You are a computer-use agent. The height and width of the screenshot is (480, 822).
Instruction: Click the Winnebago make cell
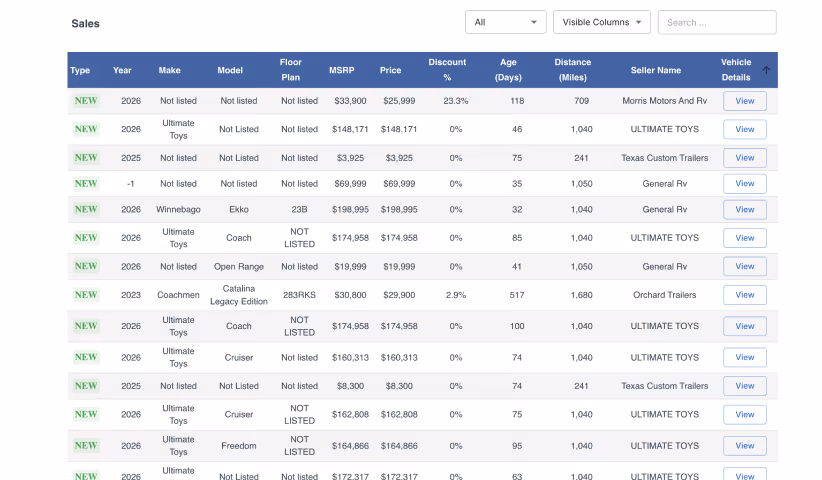(178, 209)
